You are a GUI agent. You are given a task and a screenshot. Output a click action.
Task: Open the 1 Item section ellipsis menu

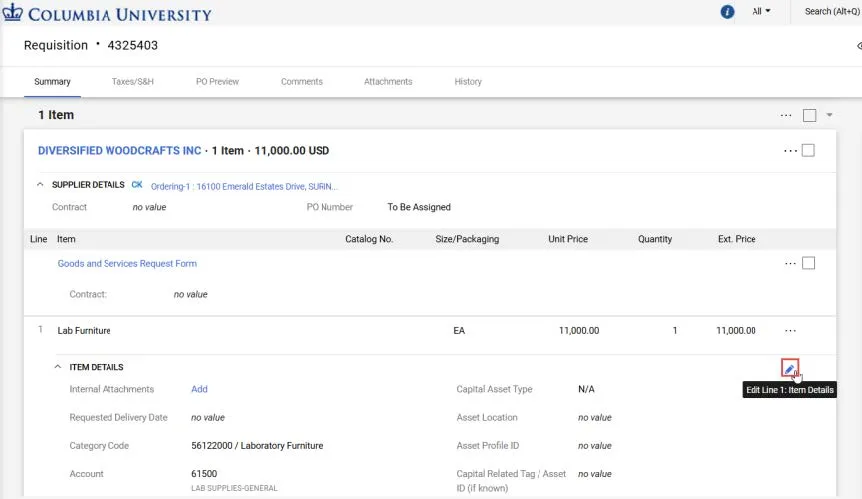(x=786, y=115)
